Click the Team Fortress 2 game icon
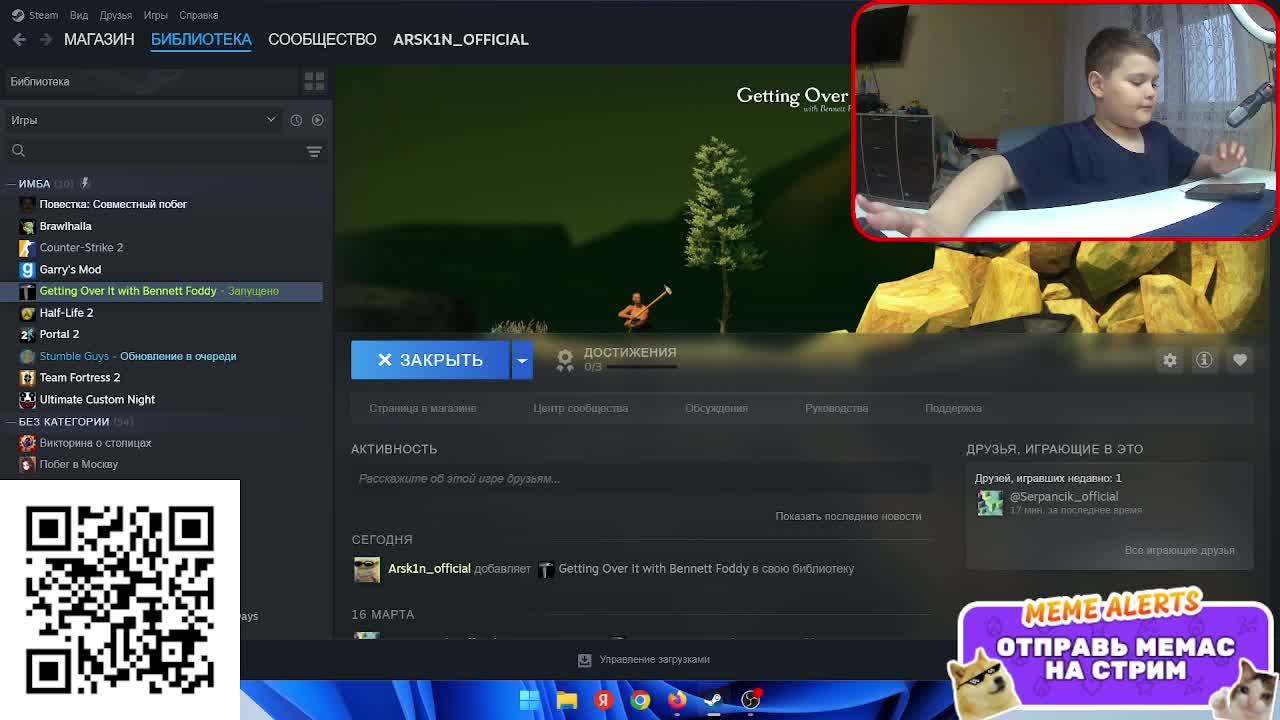The width and height of the screenshot is (1280, 720). pos(27,378)
